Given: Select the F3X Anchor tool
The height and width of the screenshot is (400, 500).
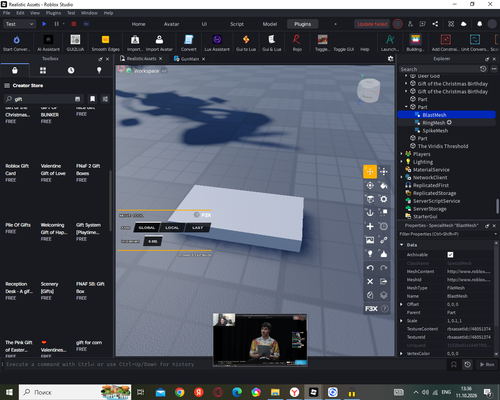Looking at the screenshot, I should [x=370, y=213].
